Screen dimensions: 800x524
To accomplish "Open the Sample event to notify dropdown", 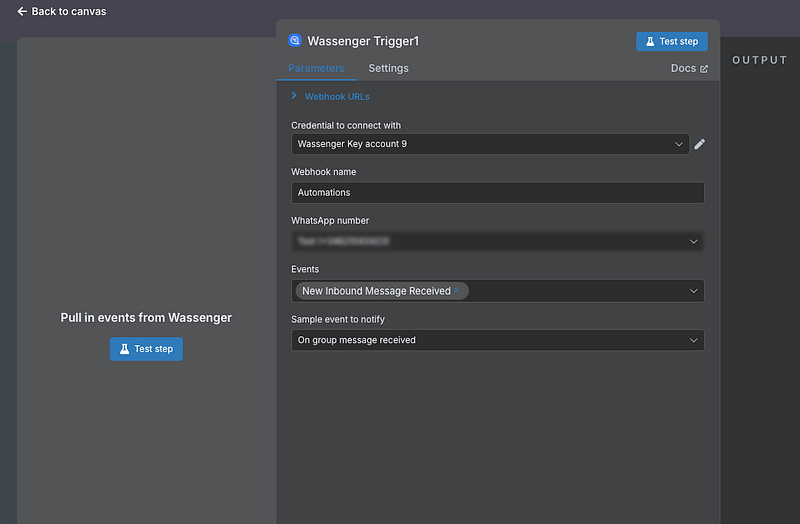I will pos(497,340).
